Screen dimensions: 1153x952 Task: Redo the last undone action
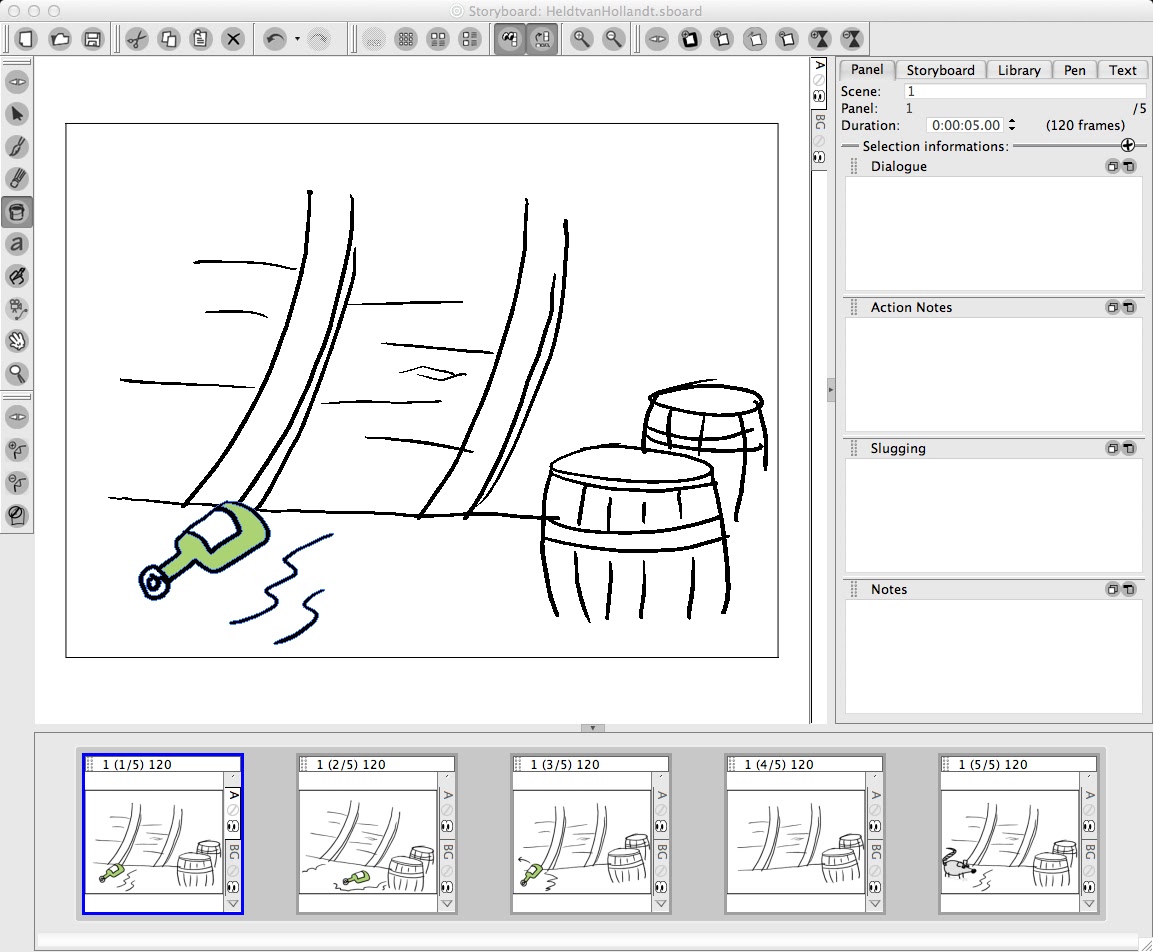[x=318, y=39]
